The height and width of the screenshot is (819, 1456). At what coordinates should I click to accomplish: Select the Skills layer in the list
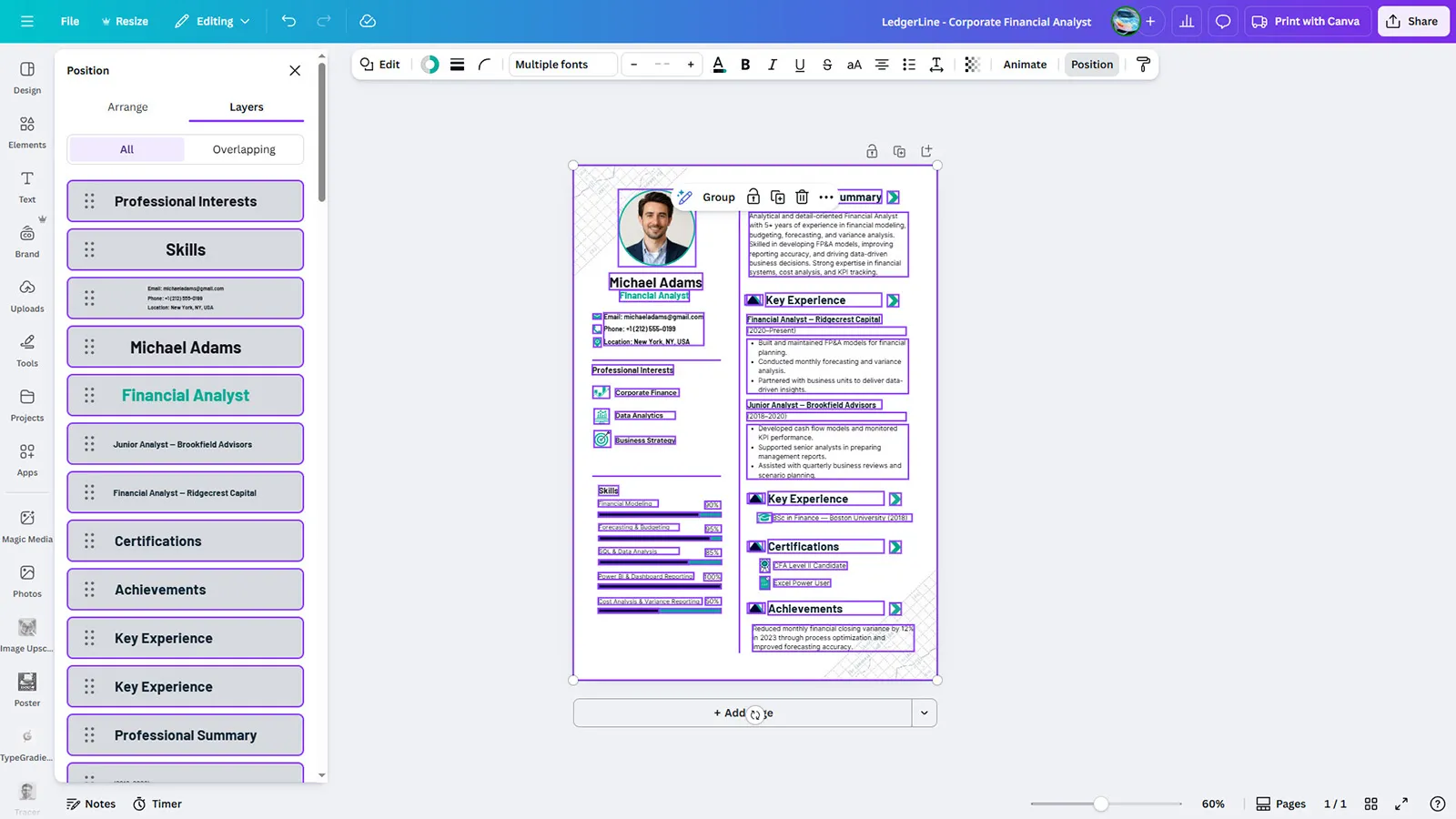pyautogui.click(x=186, y=250)
